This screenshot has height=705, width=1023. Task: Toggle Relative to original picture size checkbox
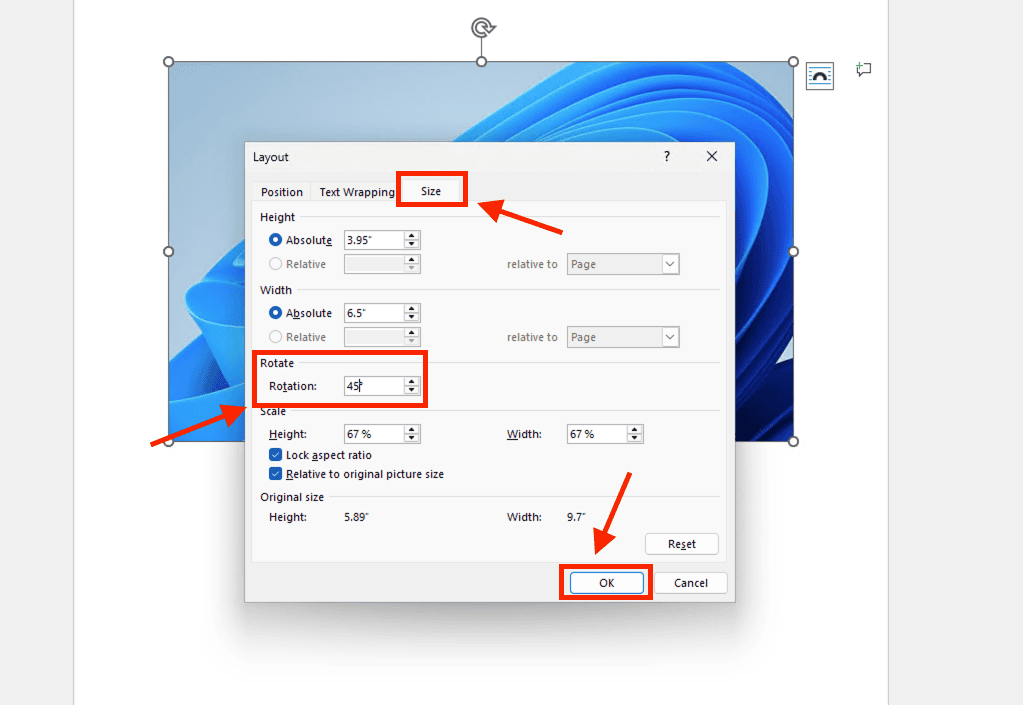tap(276, 474)
